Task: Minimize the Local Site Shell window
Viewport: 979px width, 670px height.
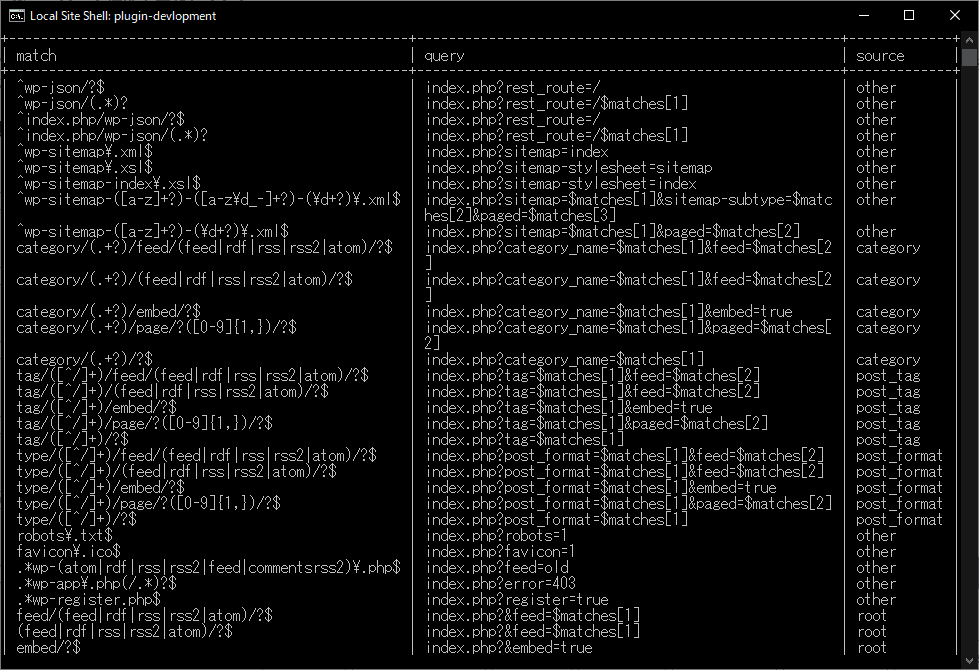Action: pyautogui.click(x=864, y=16)
